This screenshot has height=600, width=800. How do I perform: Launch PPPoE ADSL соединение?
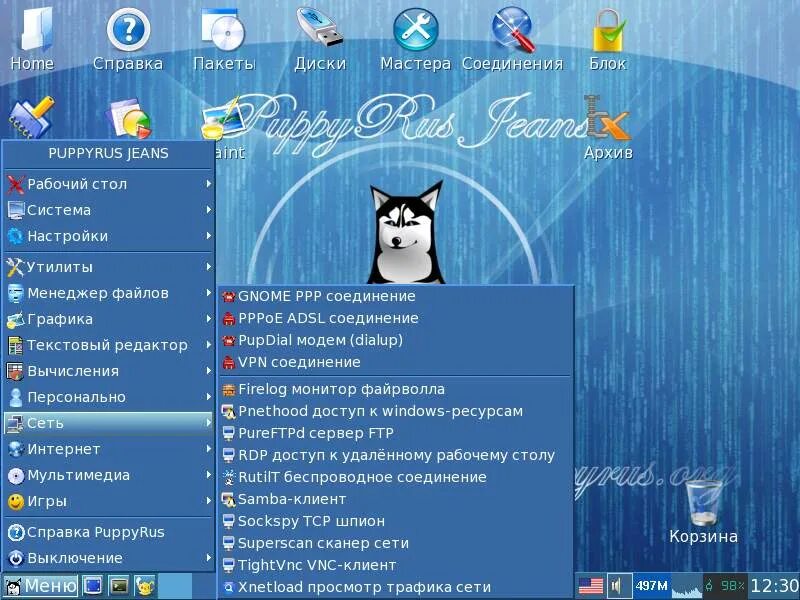[x=395, y=318]
